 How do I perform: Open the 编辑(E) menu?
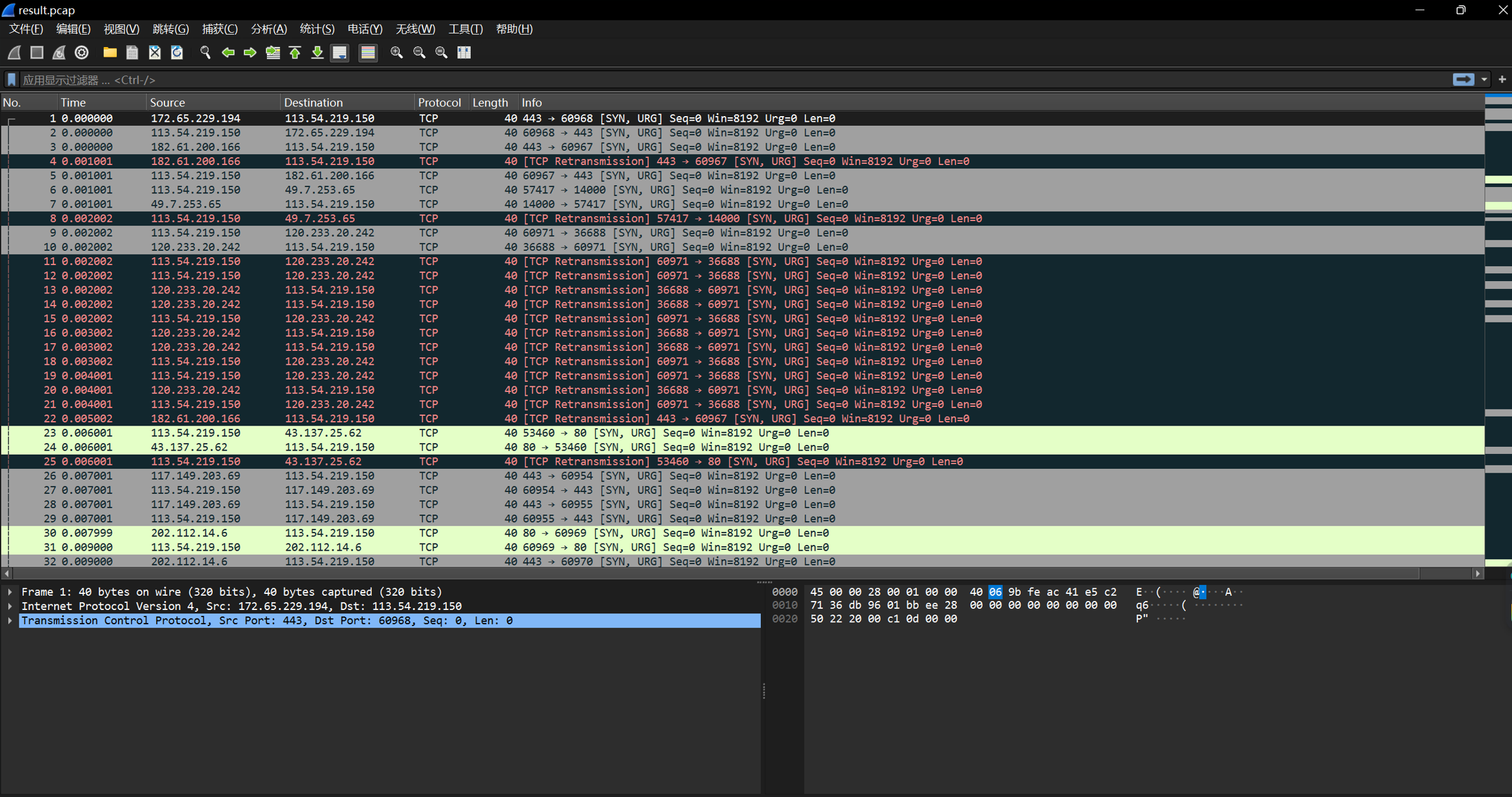click(x=73, y=29)
